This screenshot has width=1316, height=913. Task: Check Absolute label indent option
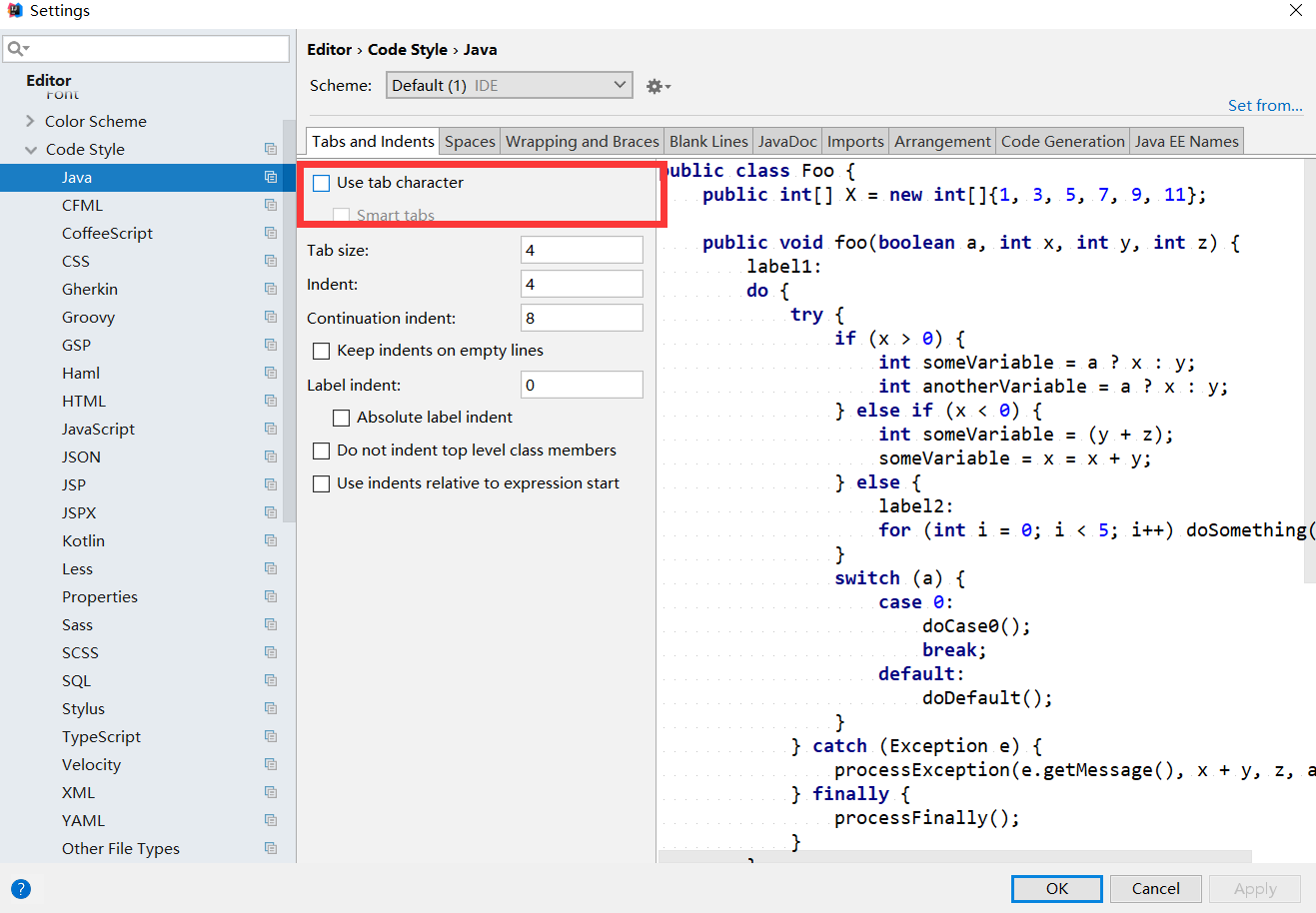click(341, 418)
